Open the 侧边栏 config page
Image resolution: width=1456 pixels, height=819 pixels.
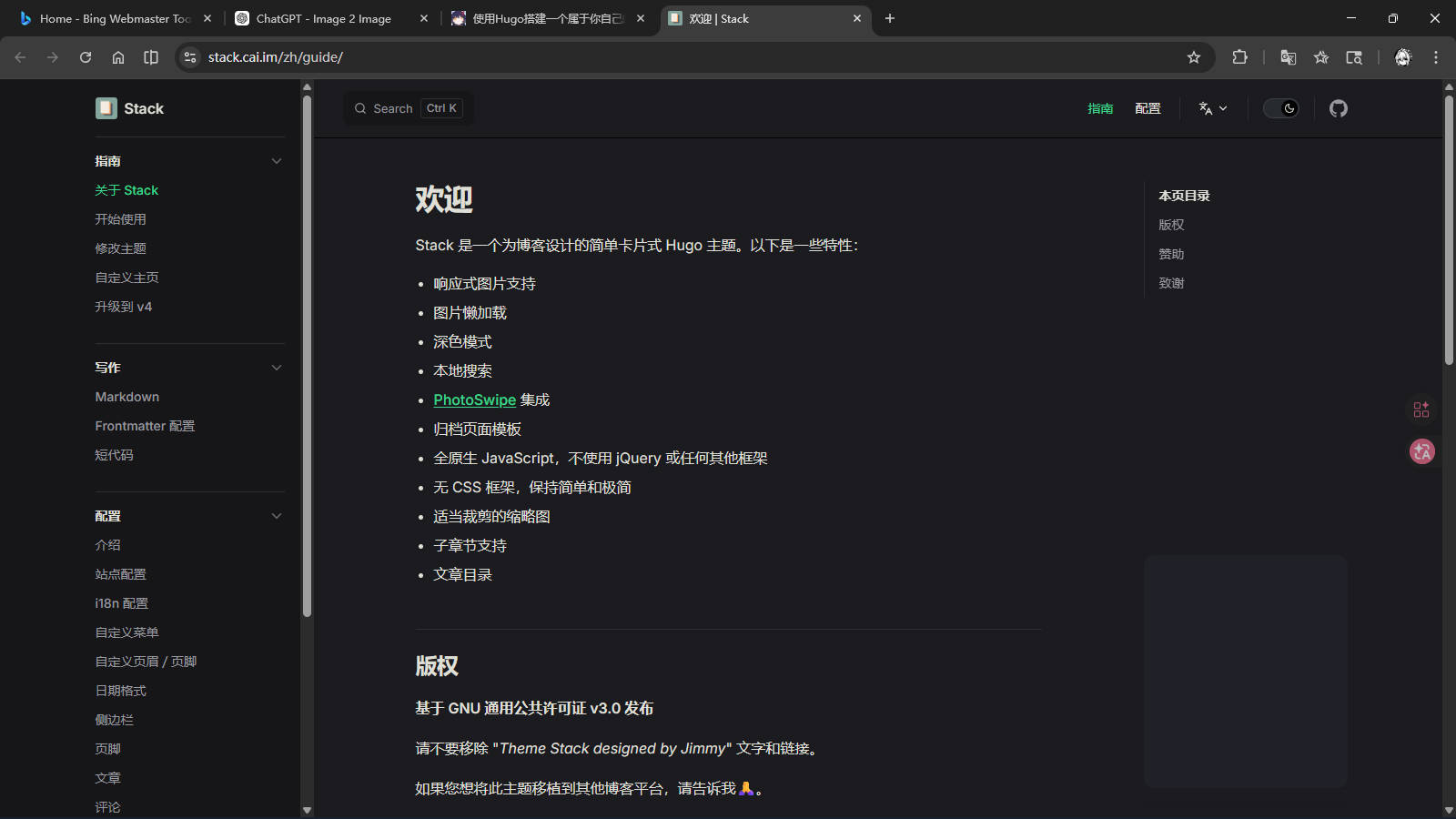coord(114,720)
